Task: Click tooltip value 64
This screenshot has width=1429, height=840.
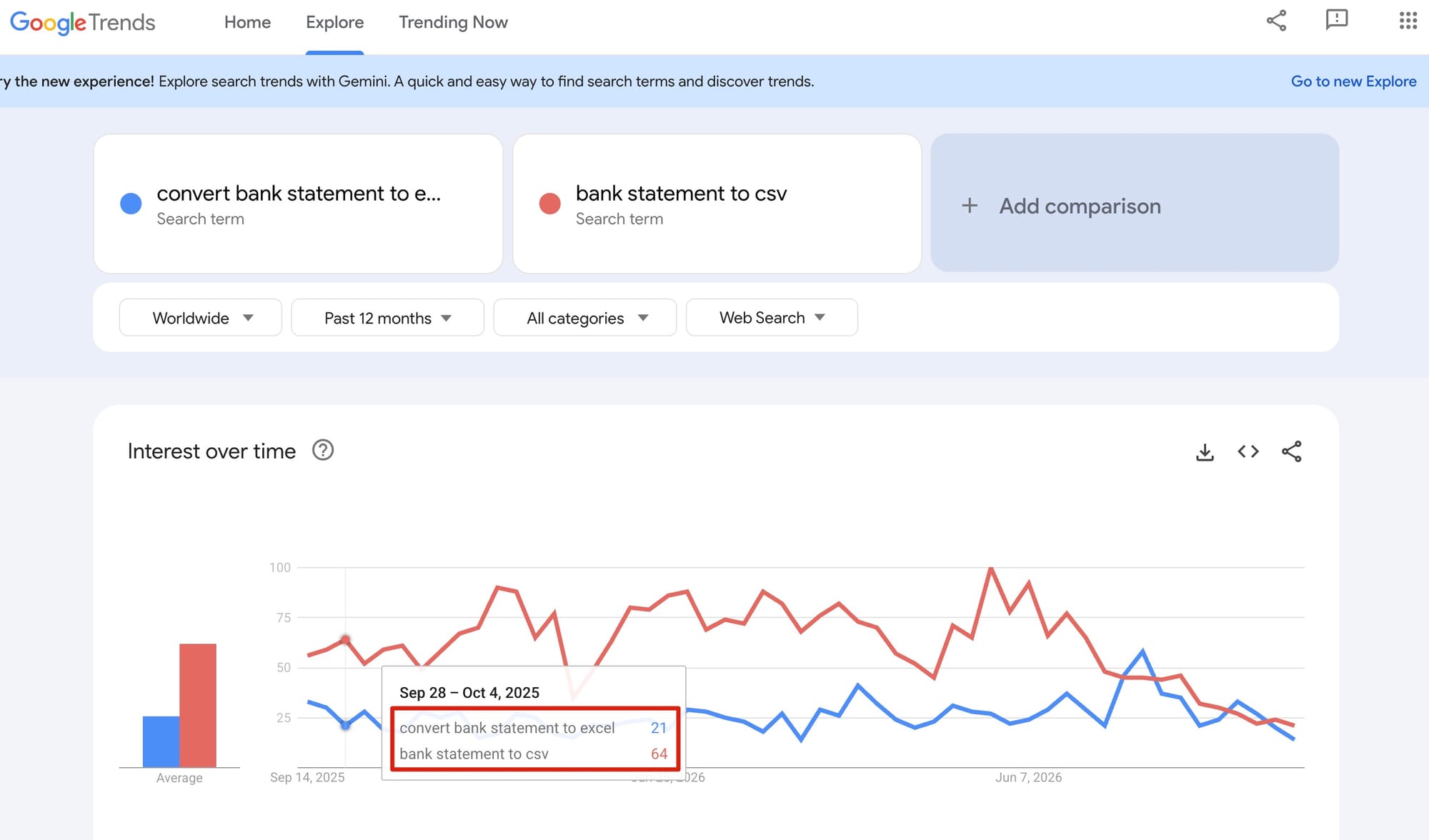Action: pyautogui.click(x=659, y=754)
